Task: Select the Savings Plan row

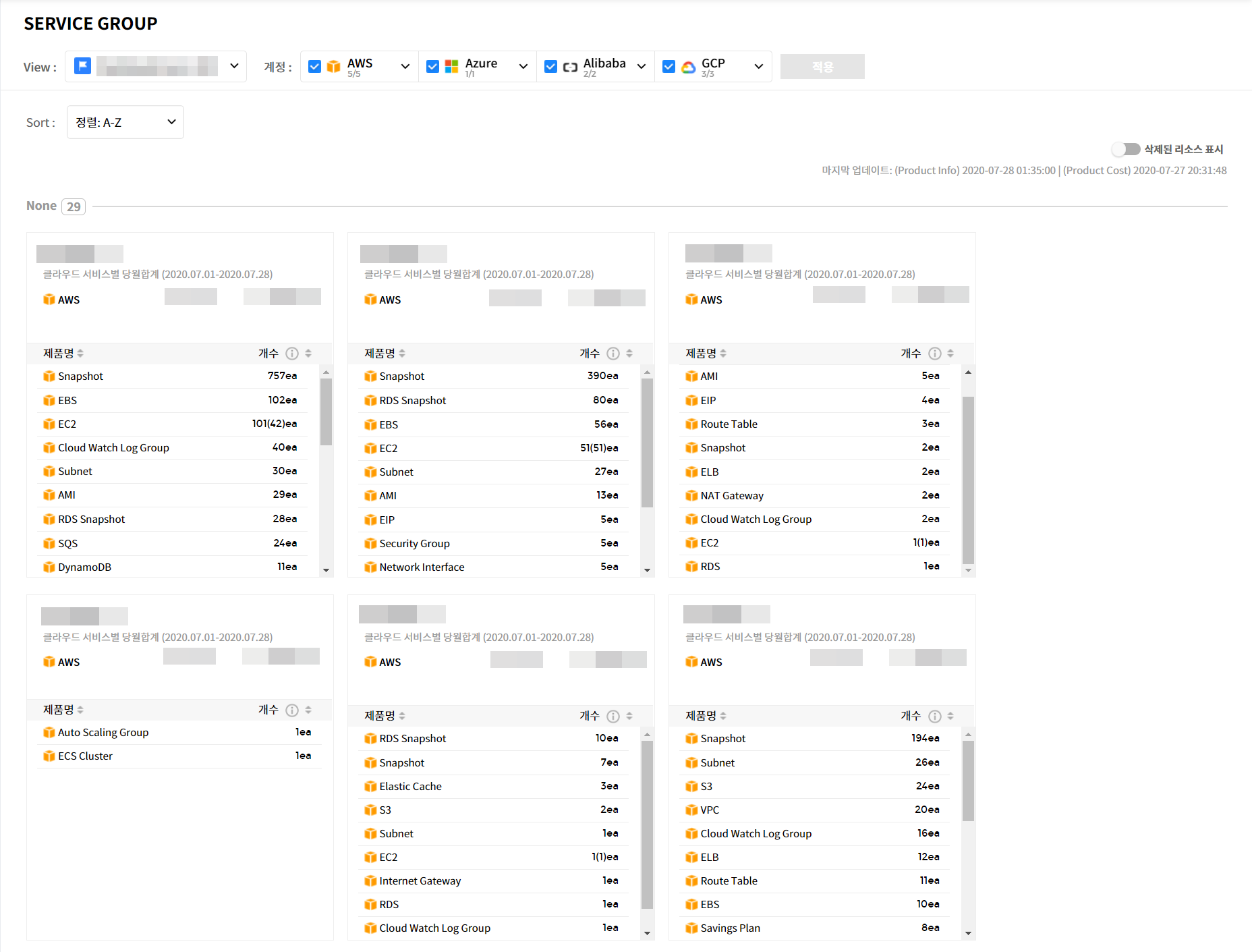Action: pos(730,928)
